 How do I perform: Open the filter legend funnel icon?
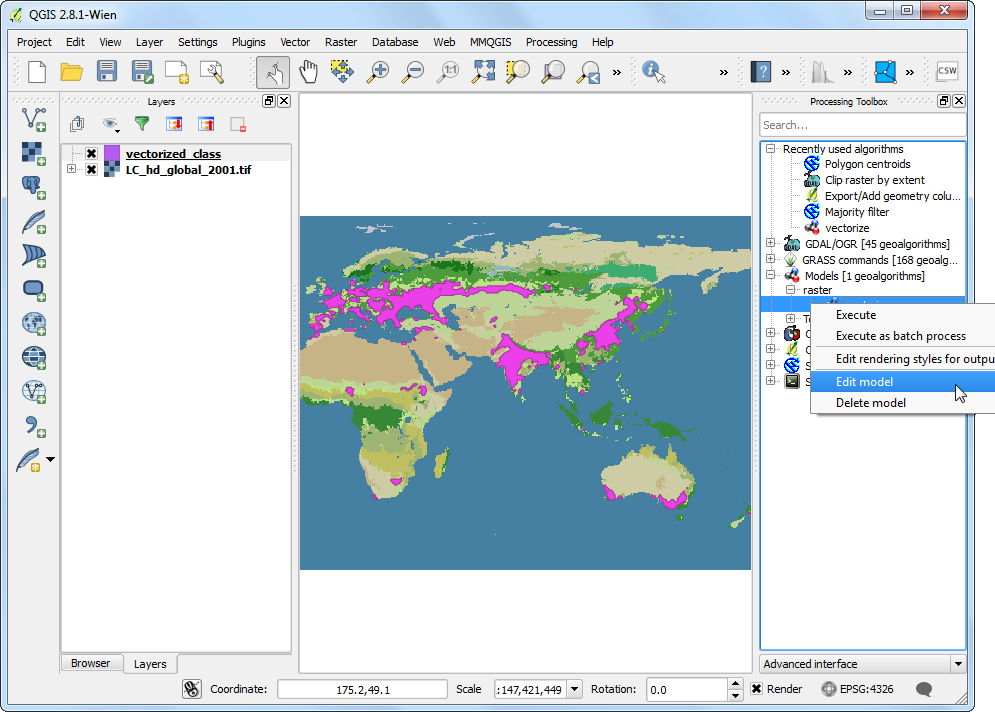point(142,124)
